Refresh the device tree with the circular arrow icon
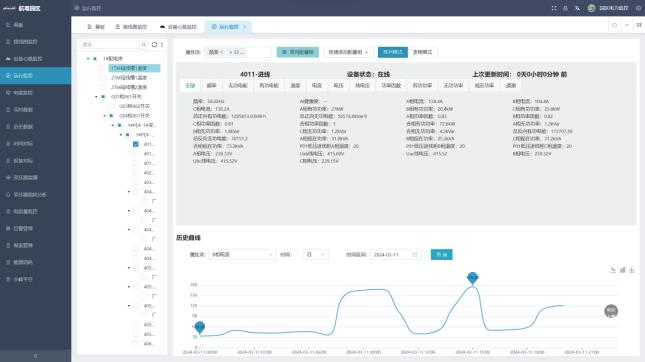 [x=154, y=44]
